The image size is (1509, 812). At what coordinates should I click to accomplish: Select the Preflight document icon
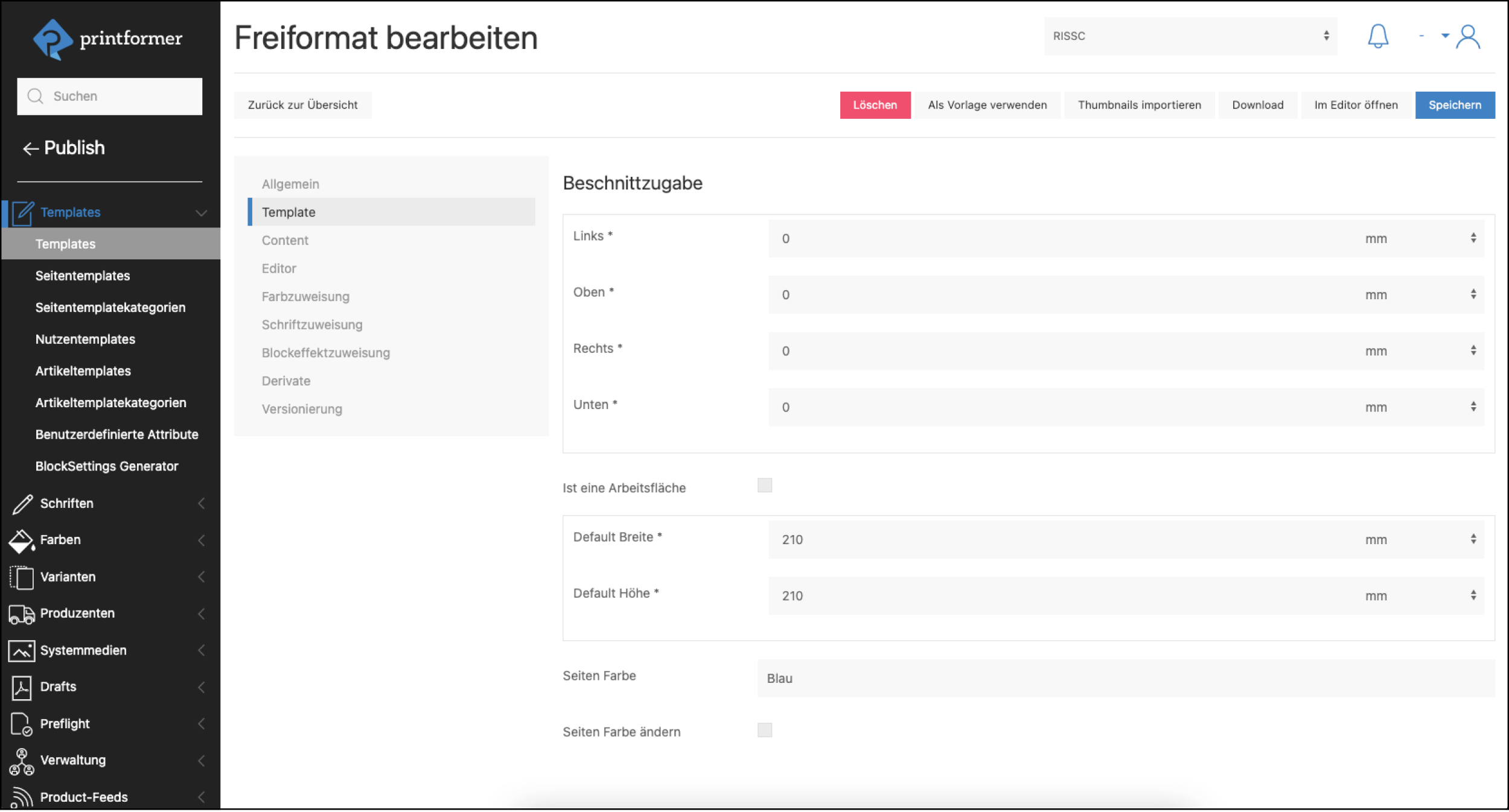[x=22, y=723]
